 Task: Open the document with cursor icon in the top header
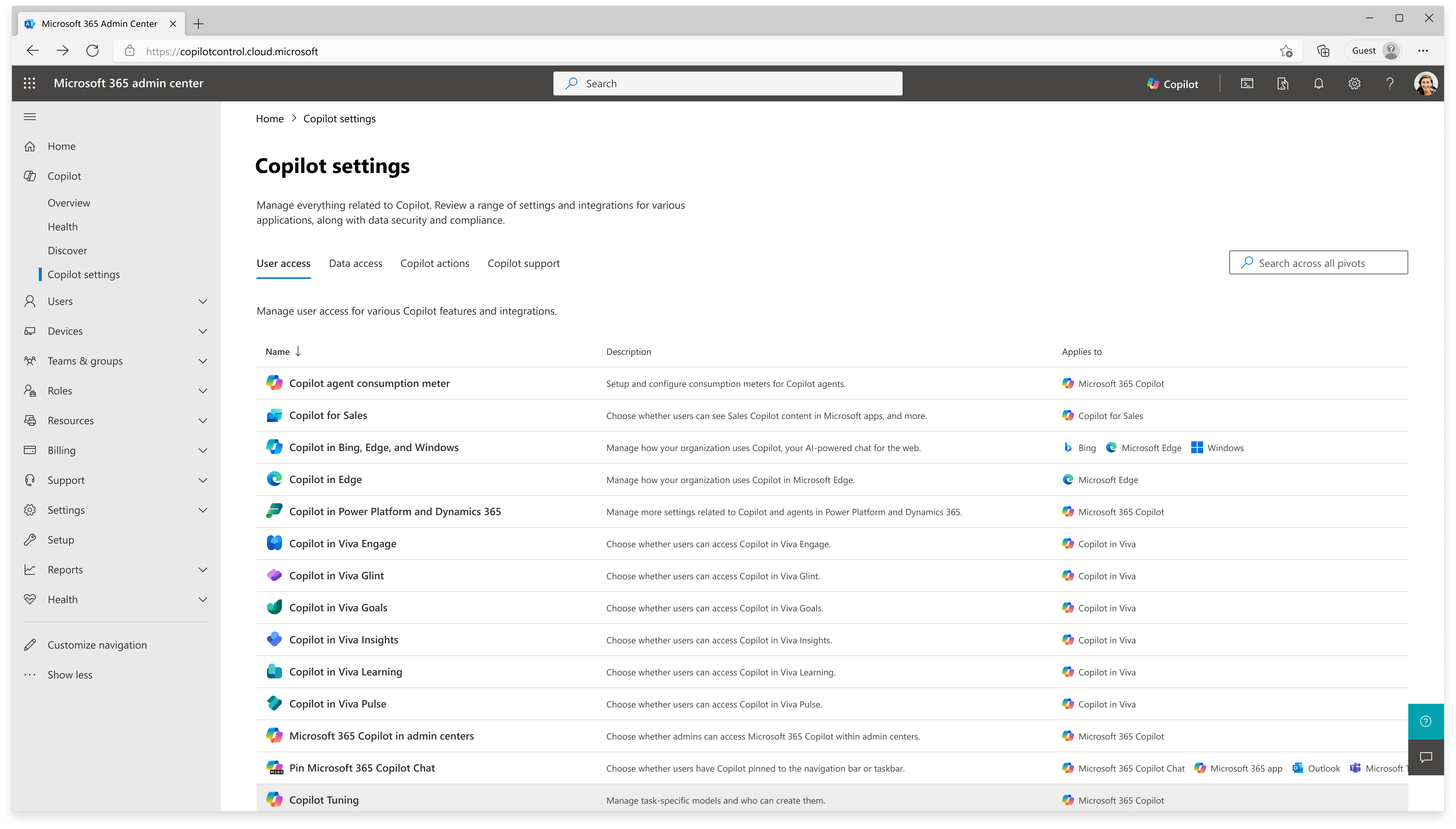(1282, 84)
